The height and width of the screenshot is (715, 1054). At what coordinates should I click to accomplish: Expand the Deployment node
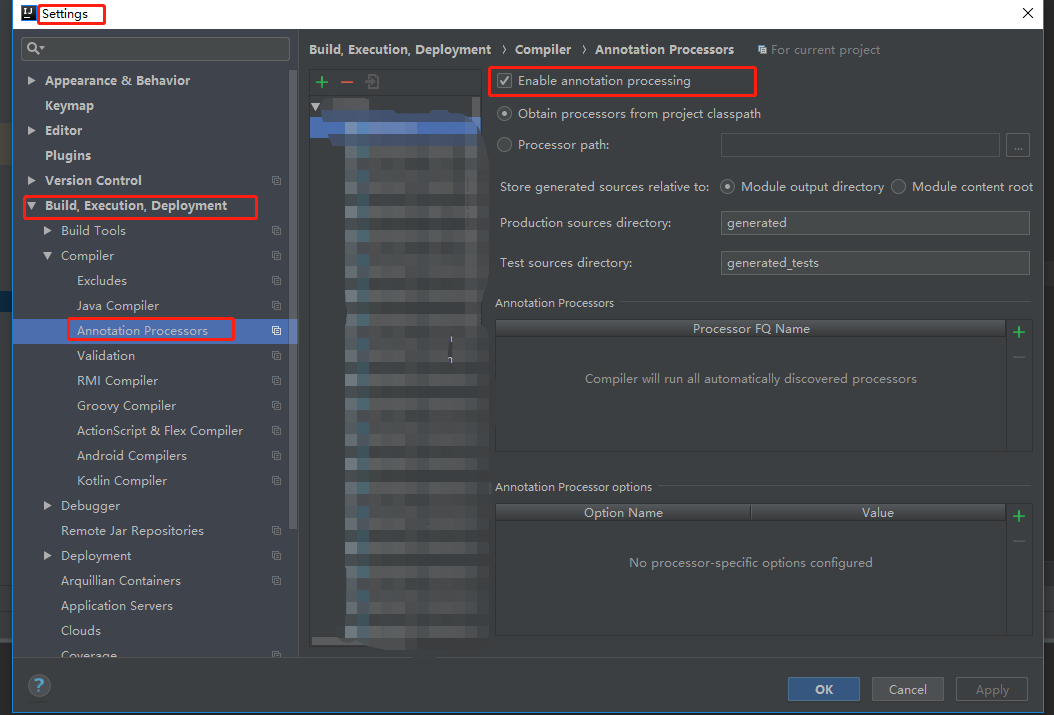point(47,556)
